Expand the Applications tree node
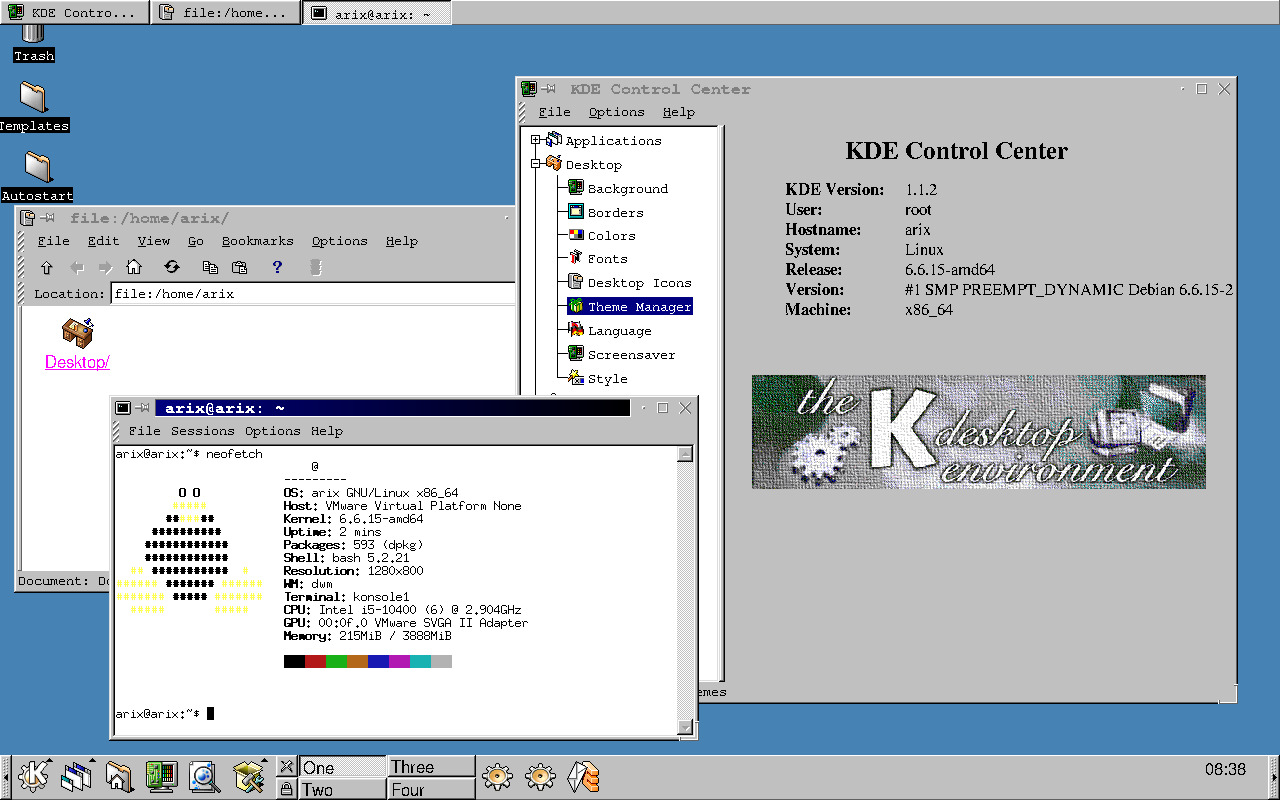The width and height of the screenshot is (1280, 800). click(x=536, y=140)
